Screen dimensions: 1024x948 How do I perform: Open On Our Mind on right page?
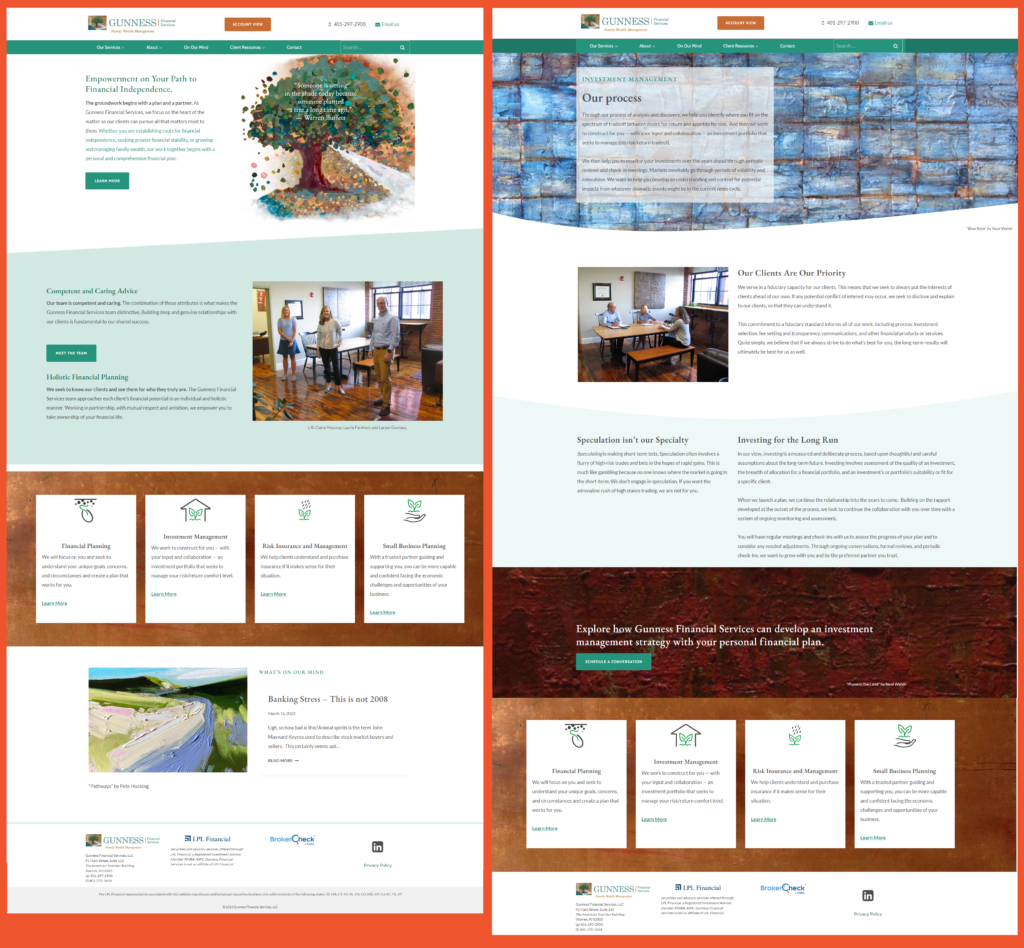(689, 46)
